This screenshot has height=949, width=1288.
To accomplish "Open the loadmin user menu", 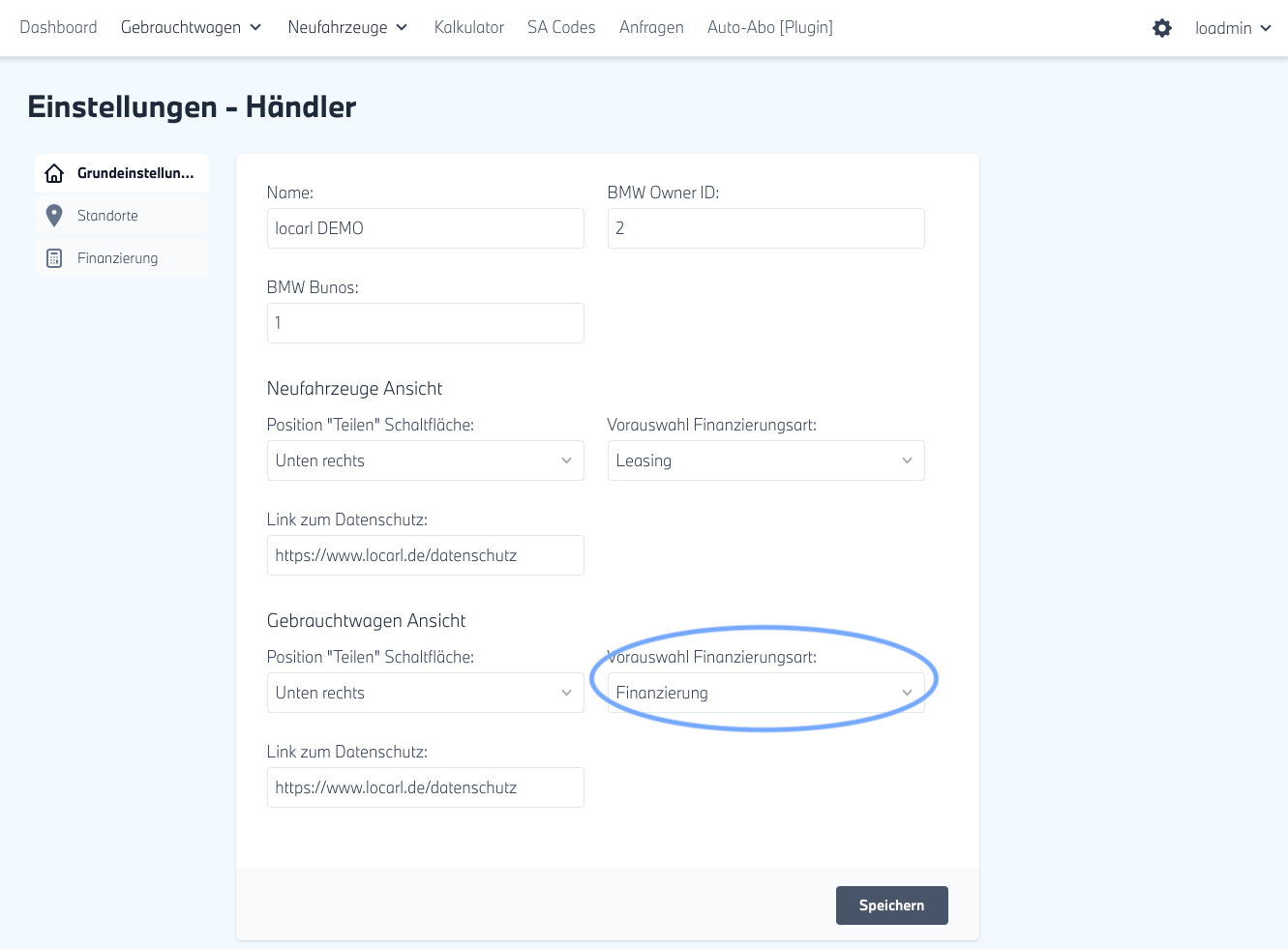I will click(1232, 28).
